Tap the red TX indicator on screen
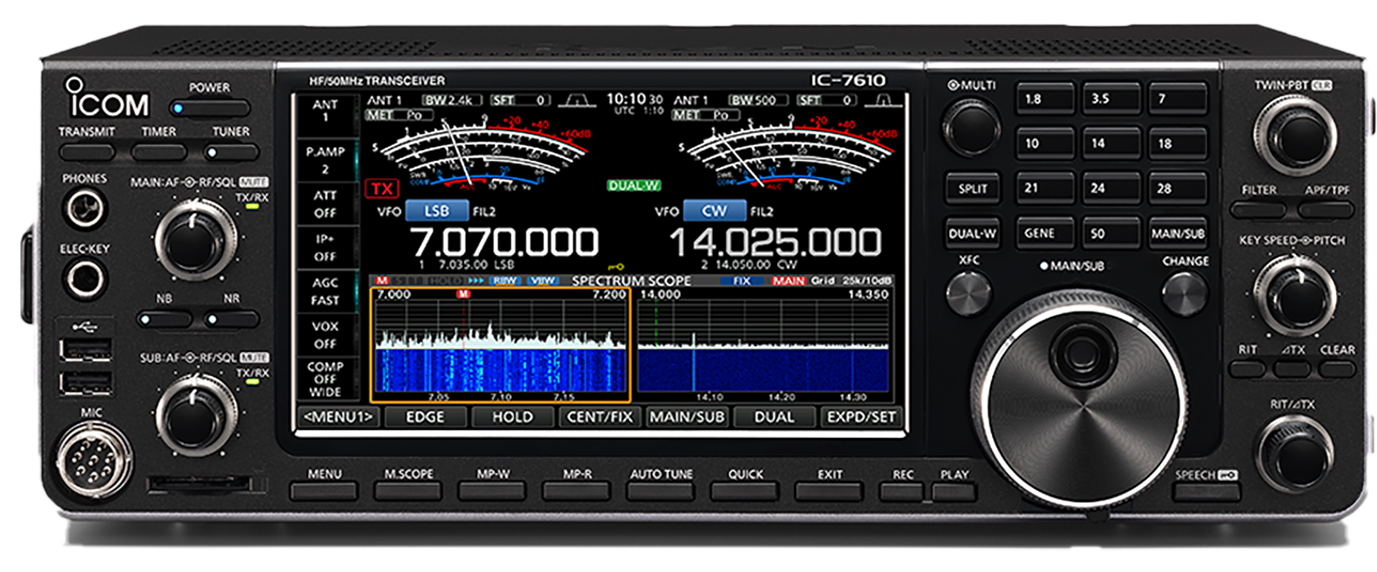This screenshot has width=1377, height=572. click(x=380, y=188)
